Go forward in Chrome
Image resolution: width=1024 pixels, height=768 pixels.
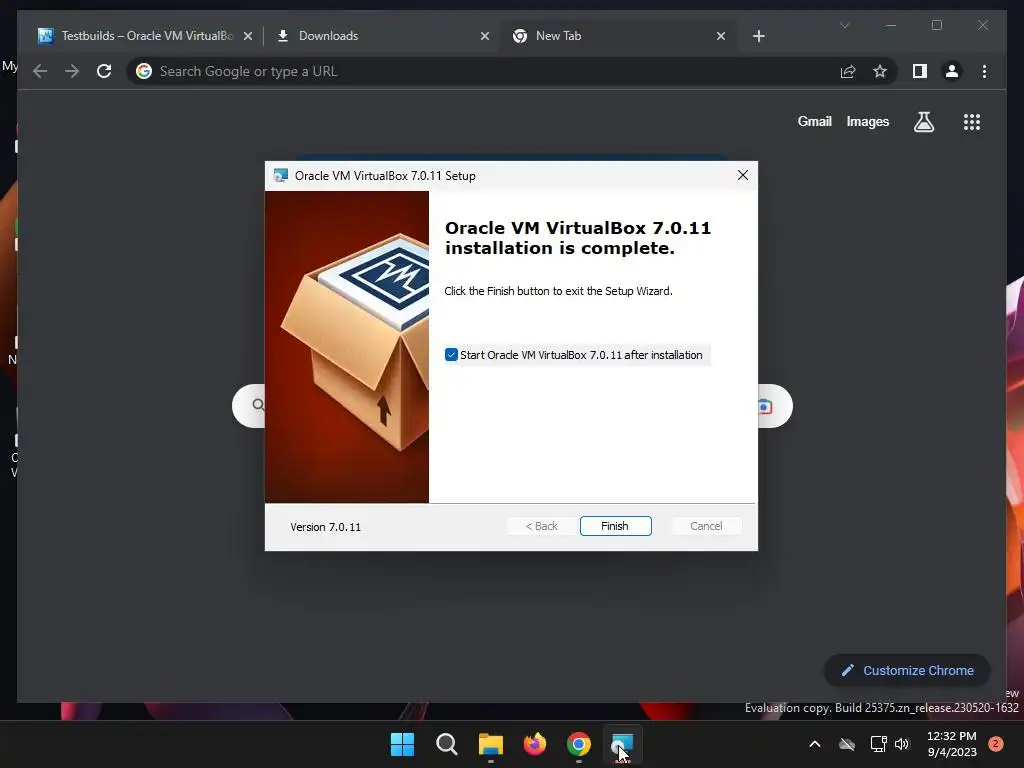click(x=72, y=71)
